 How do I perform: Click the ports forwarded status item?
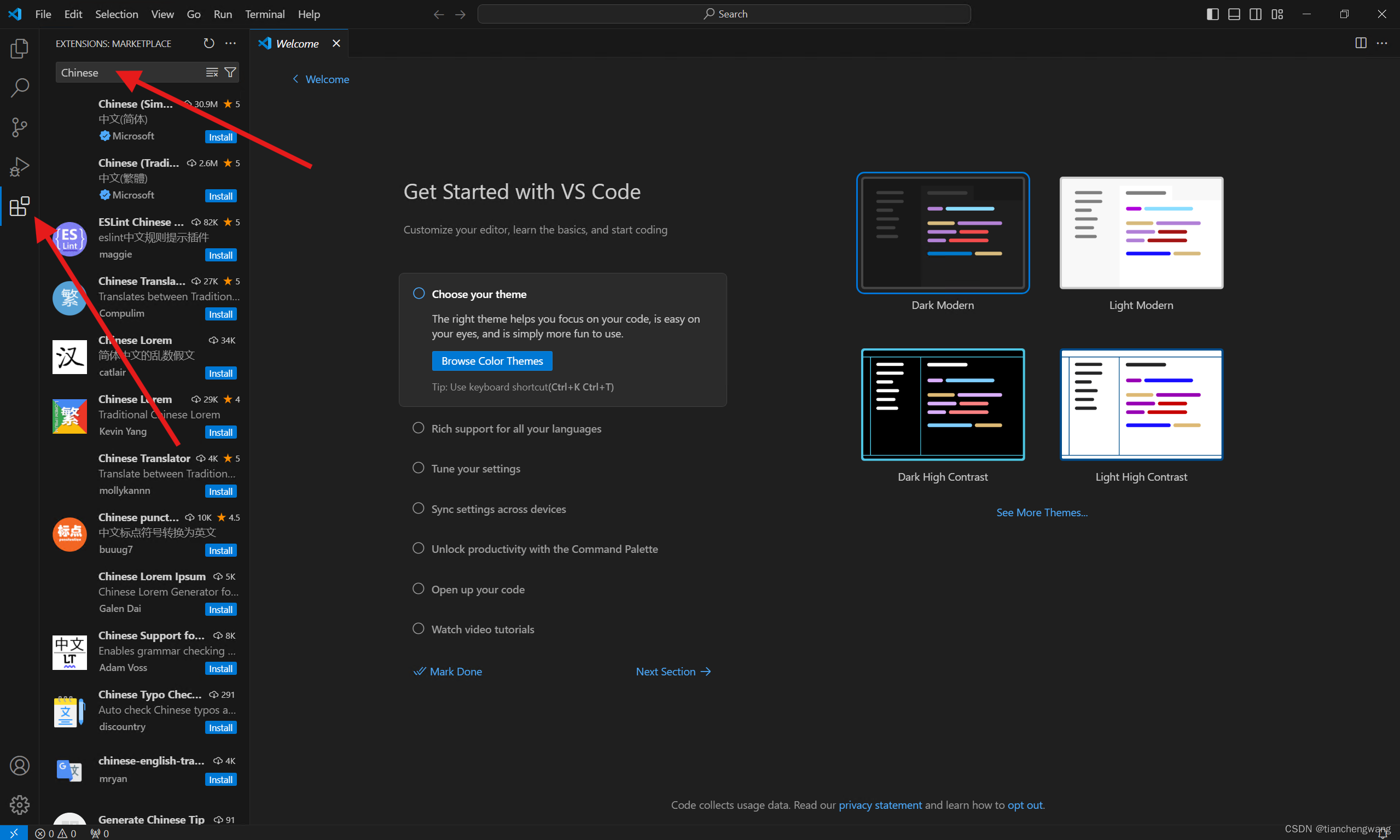[100, 833]
